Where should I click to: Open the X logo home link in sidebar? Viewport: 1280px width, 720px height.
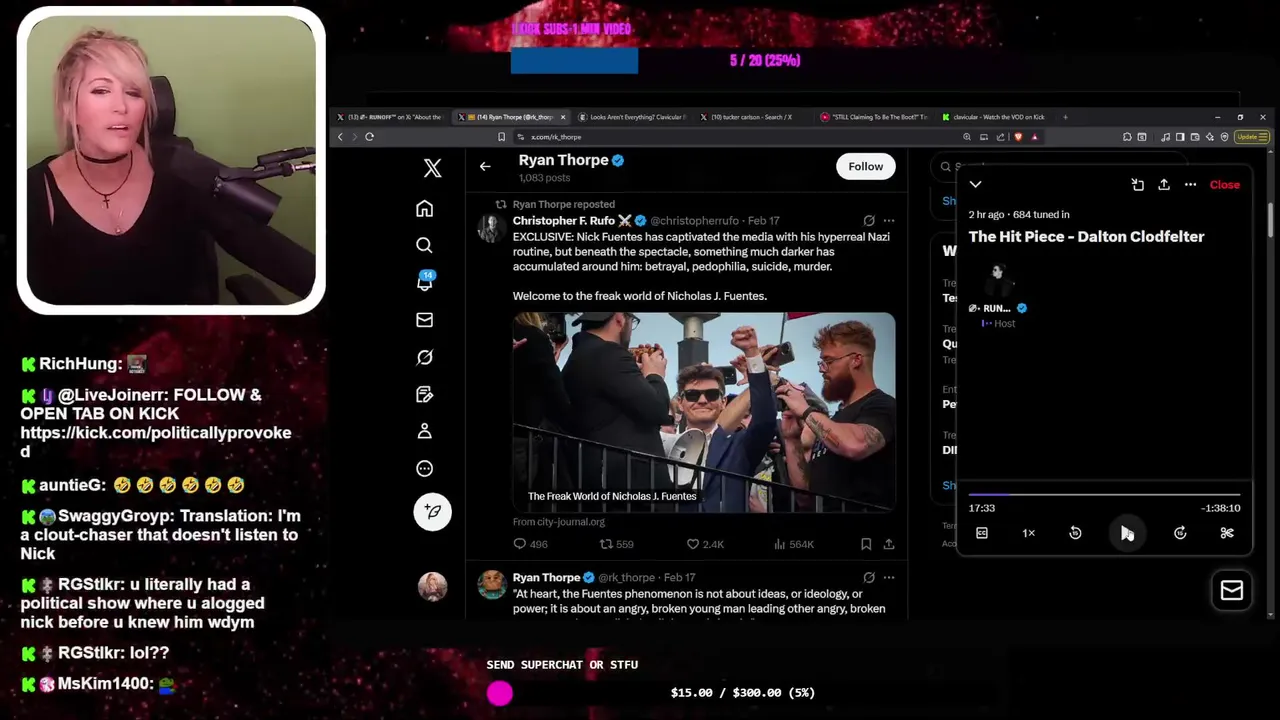pyautogui.click(x=432, y=168)
